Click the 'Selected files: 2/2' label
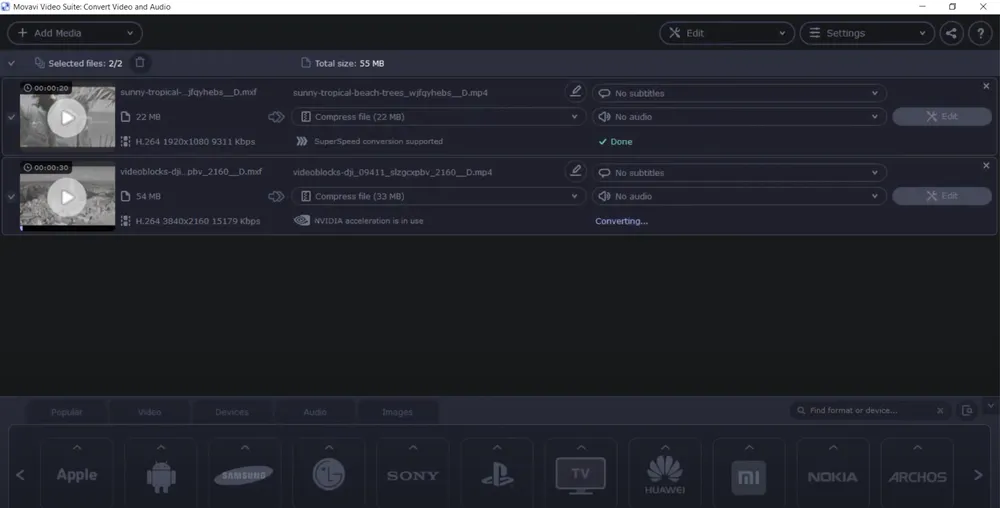This screenshot has width=1000, height=508. coord(85,63)
